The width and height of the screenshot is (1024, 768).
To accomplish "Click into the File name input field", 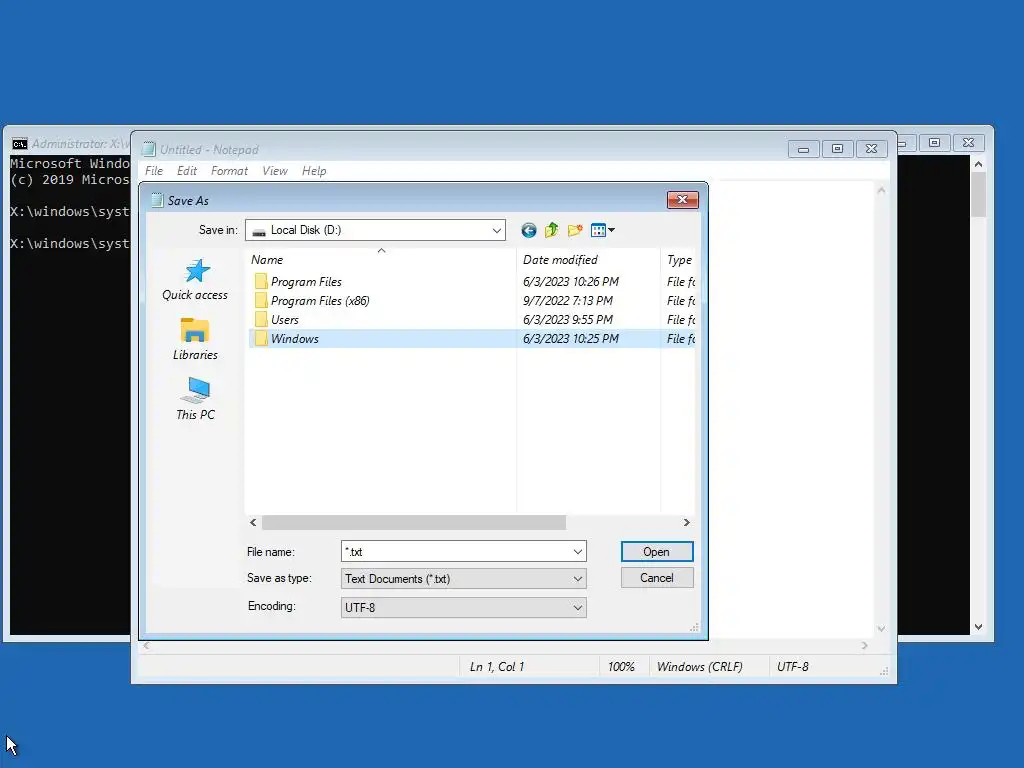I will [456, 552].
